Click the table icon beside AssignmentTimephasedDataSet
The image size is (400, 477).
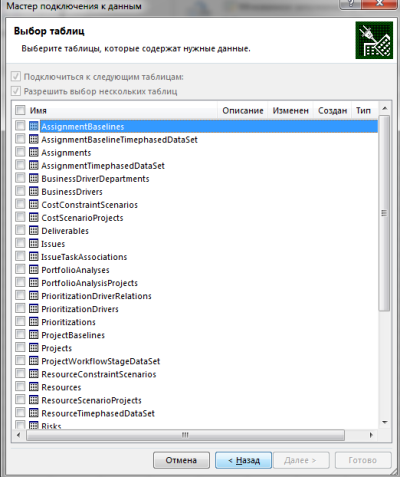point(34,165)
